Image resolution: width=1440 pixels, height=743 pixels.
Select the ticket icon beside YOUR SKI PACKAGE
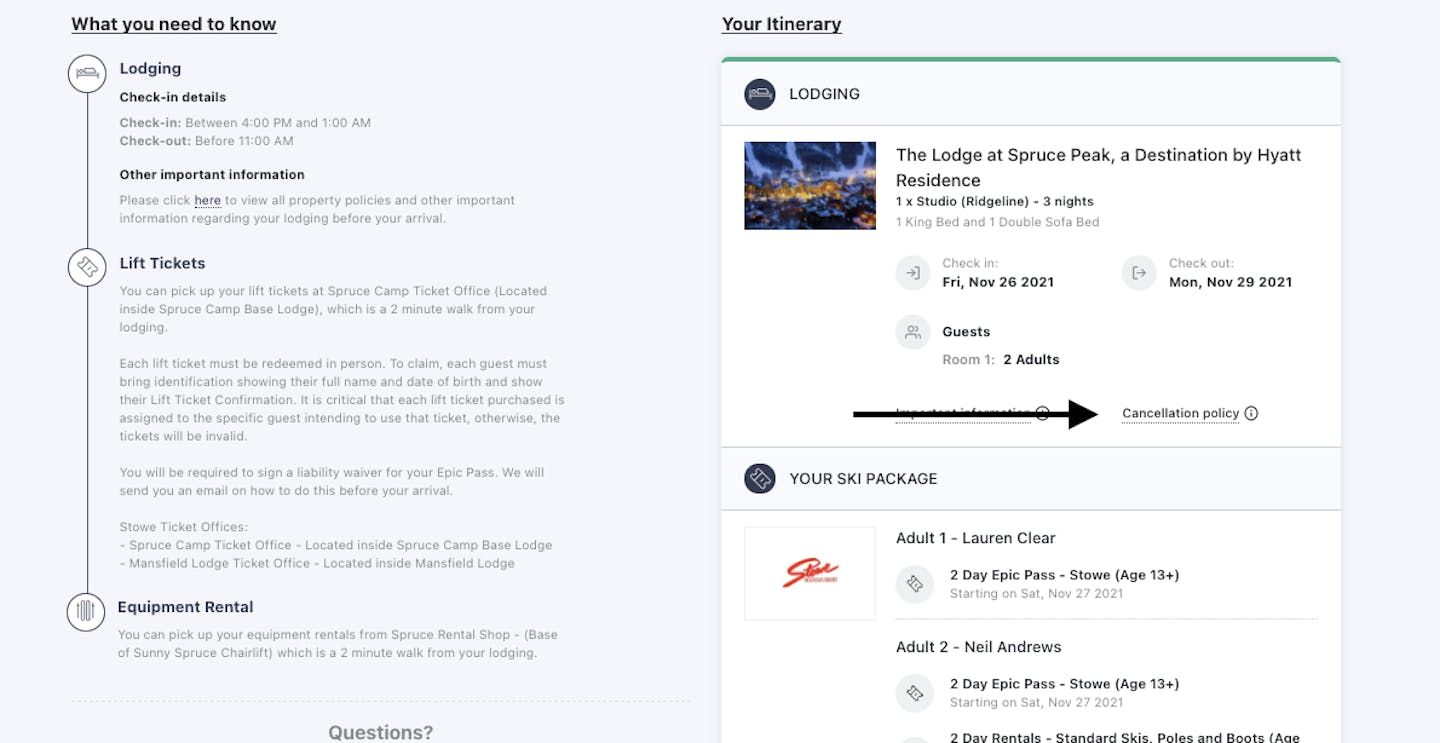(760, 478)
